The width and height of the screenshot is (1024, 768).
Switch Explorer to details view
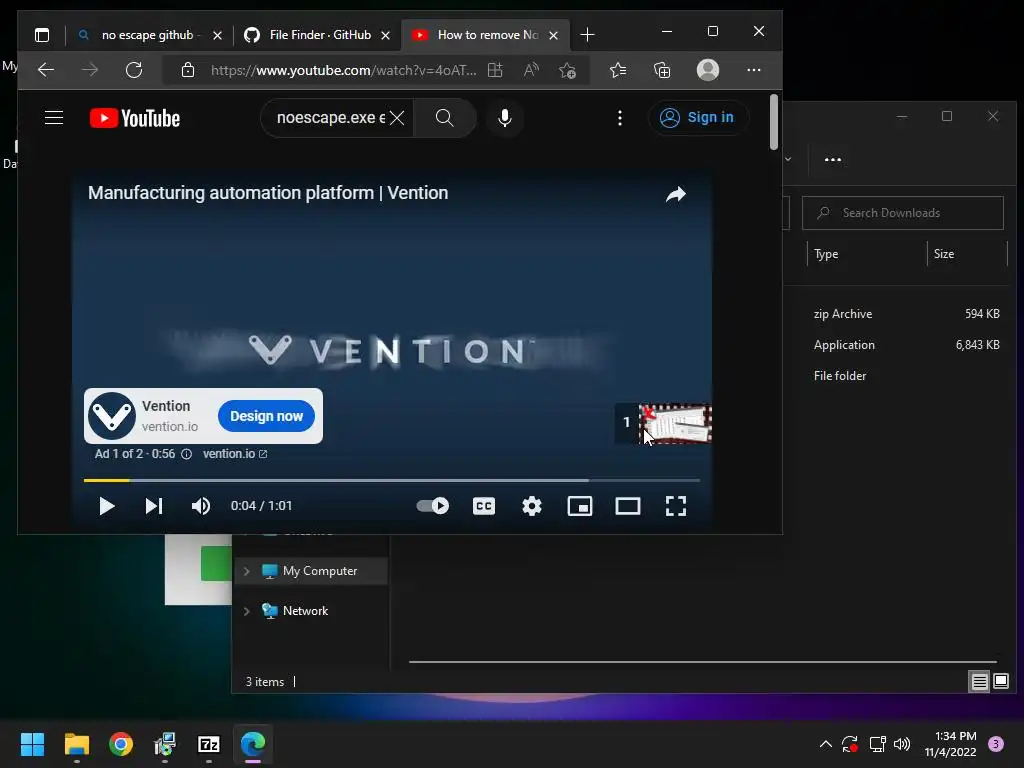coord(980,682)
